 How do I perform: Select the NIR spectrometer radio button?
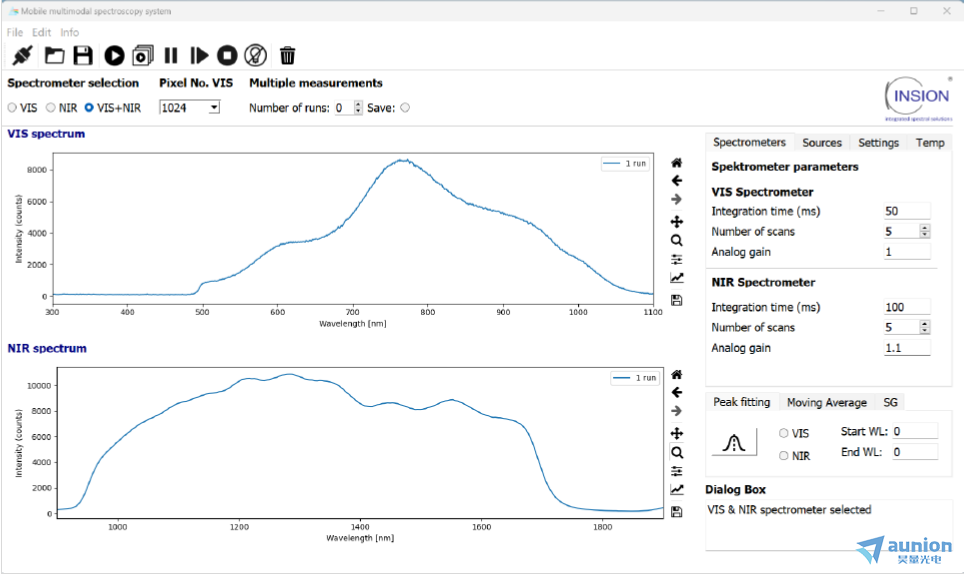[51, 108]
